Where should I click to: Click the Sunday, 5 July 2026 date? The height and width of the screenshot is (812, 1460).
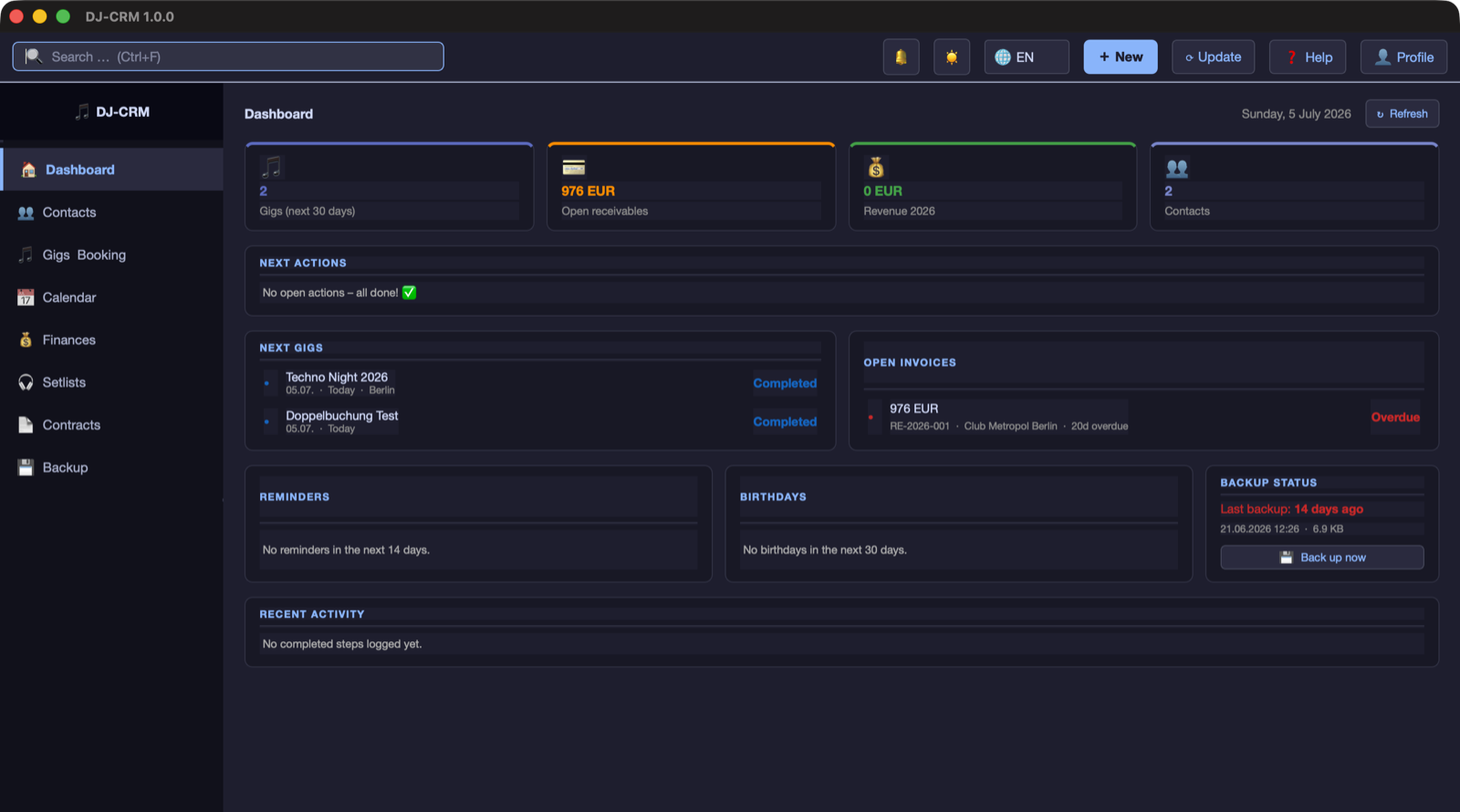click(x=1296, y=114)
